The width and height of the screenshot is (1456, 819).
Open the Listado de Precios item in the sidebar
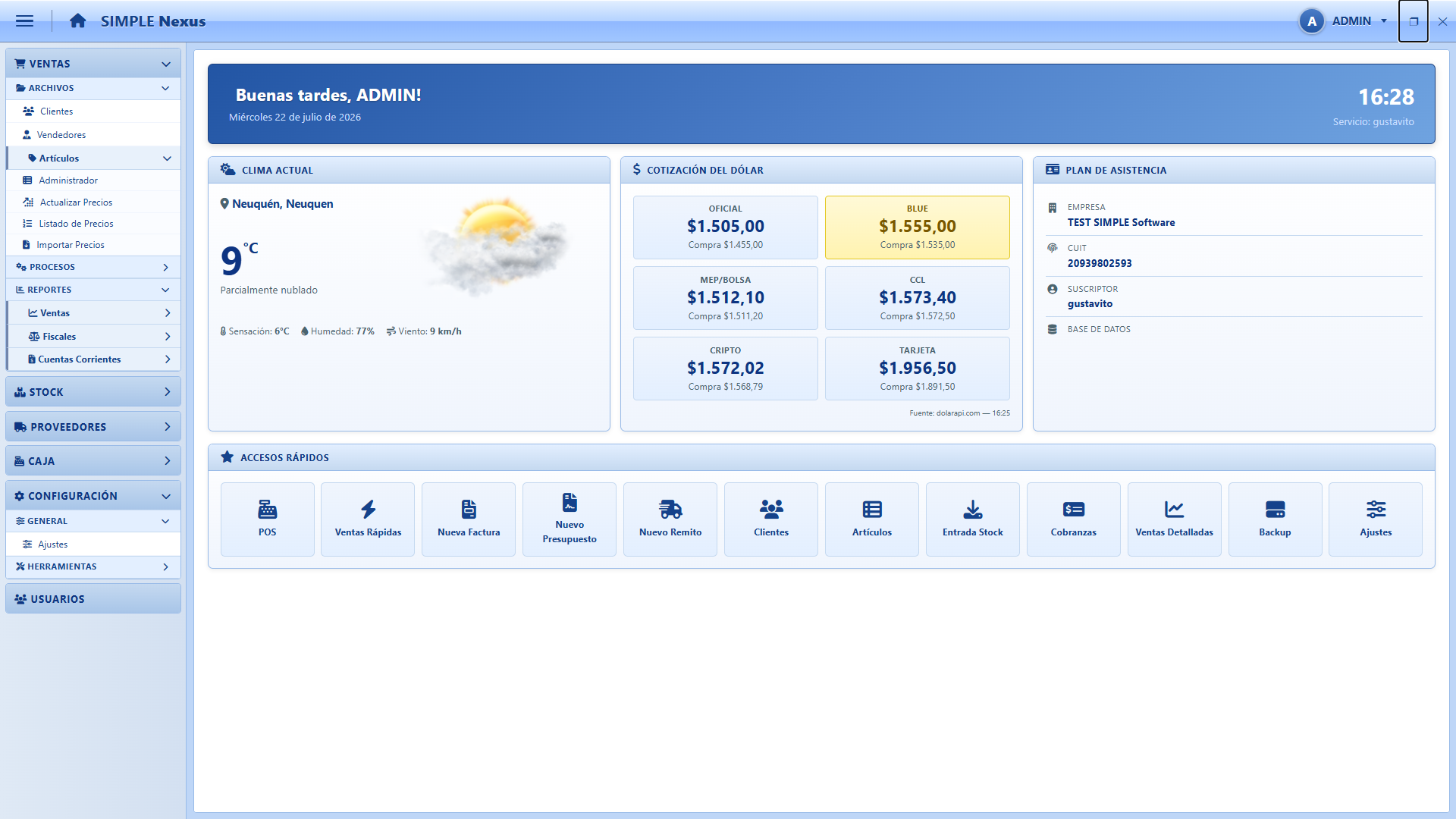pos(93,224)
